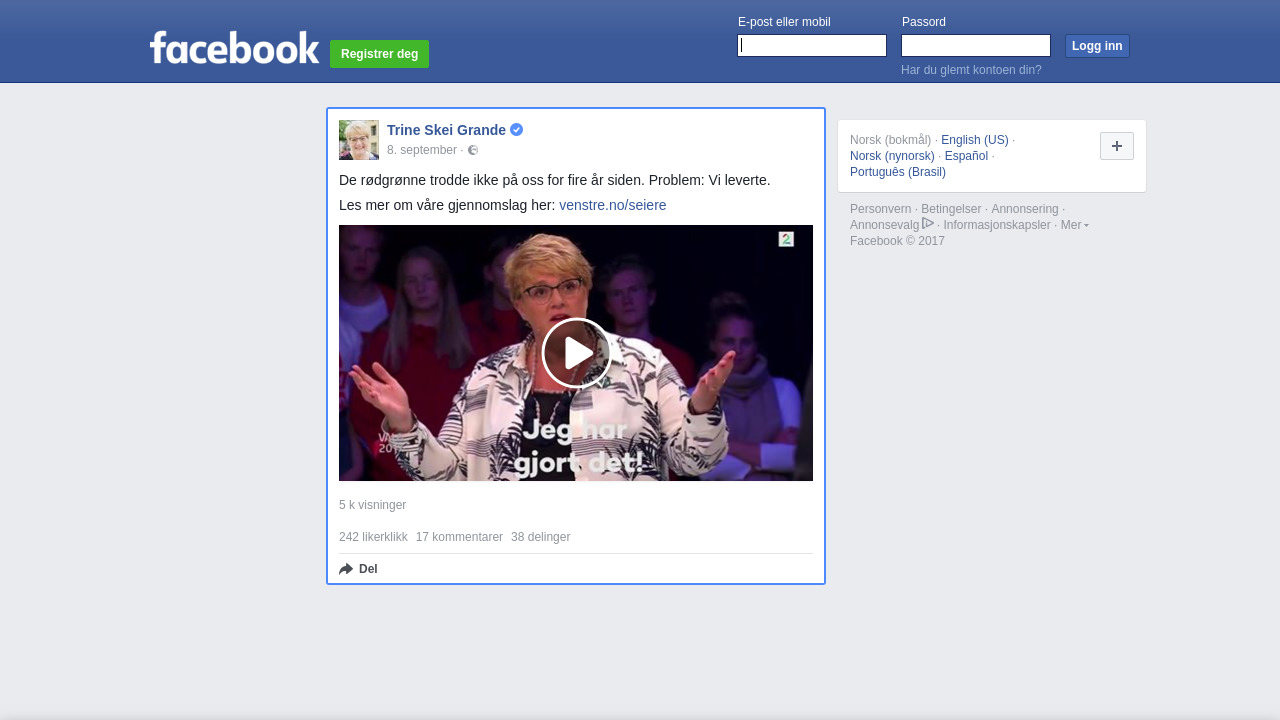
Task: Open the venstre.no/seiere link
Action: [612, 205]
